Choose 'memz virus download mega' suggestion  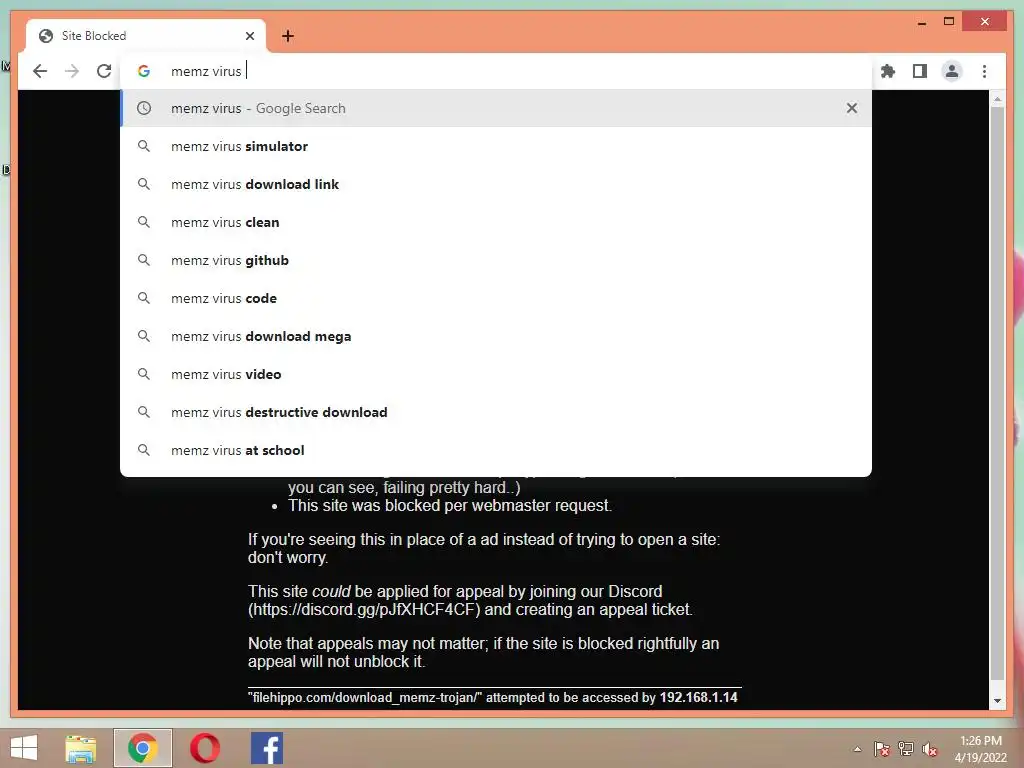pos(496,336)
